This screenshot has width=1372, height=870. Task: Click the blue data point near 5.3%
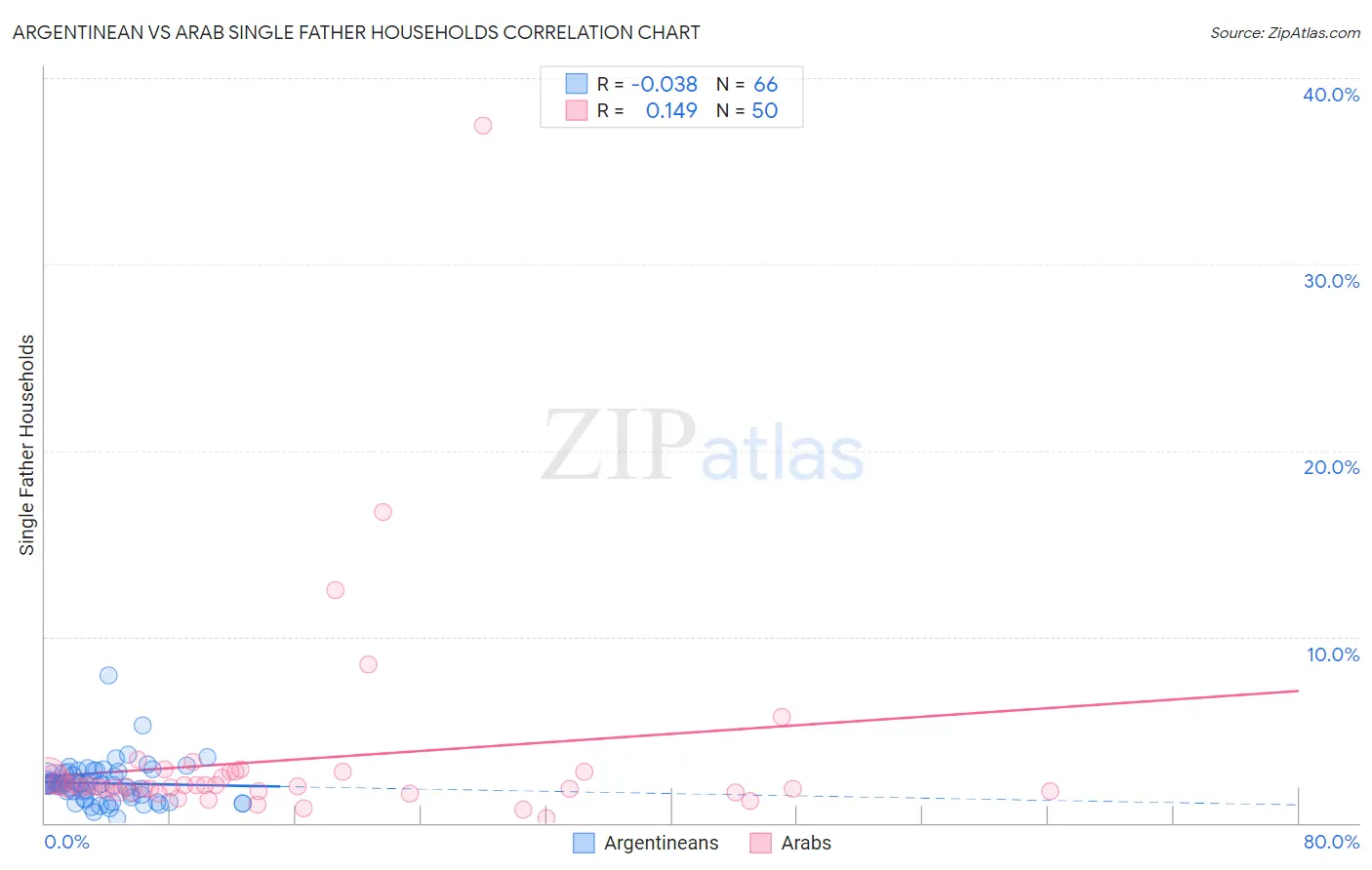tap(142, 725)
